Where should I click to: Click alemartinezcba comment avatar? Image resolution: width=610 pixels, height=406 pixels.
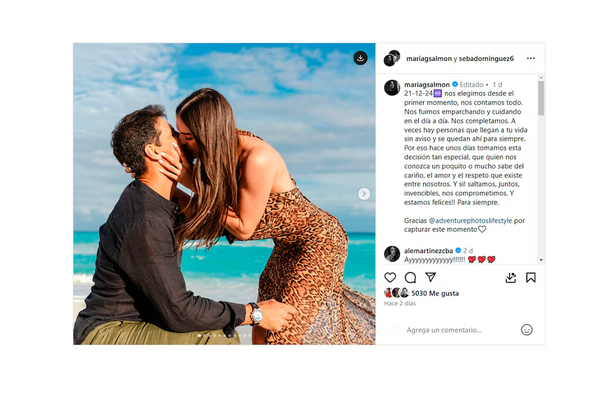tap(392, 254)
